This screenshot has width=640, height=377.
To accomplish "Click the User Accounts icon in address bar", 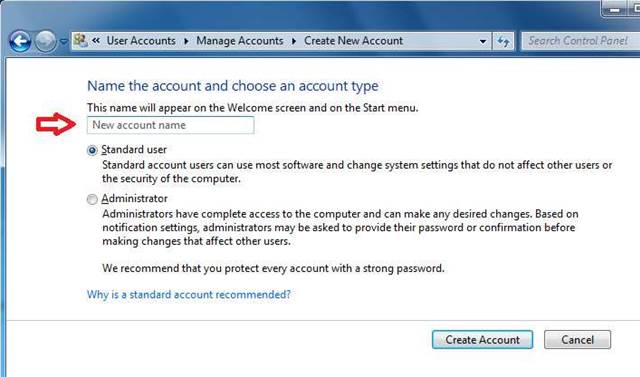I will (x=80, y=40).
